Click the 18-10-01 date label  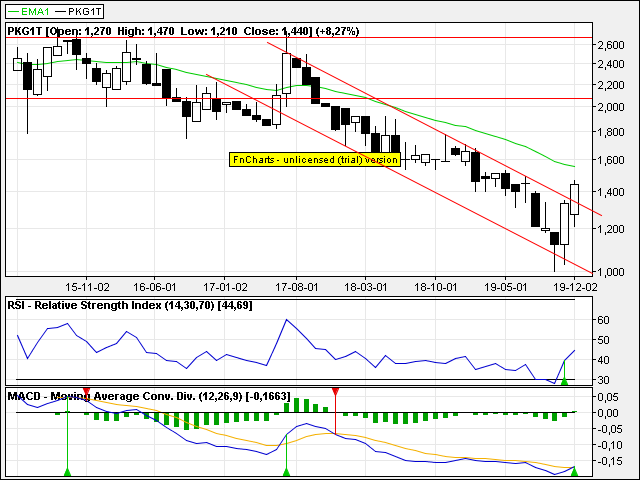click(x=436, y=287)
